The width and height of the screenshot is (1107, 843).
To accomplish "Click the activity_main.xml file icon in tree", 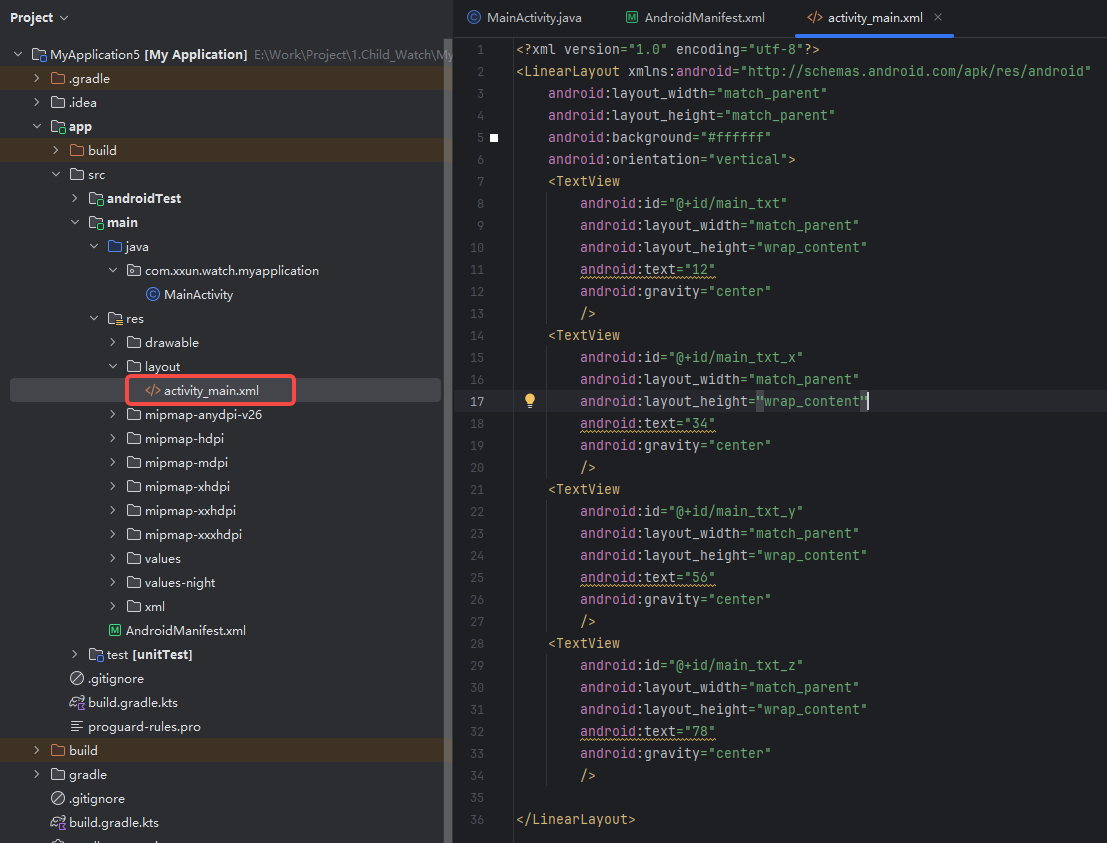I will tap(152, 390).
